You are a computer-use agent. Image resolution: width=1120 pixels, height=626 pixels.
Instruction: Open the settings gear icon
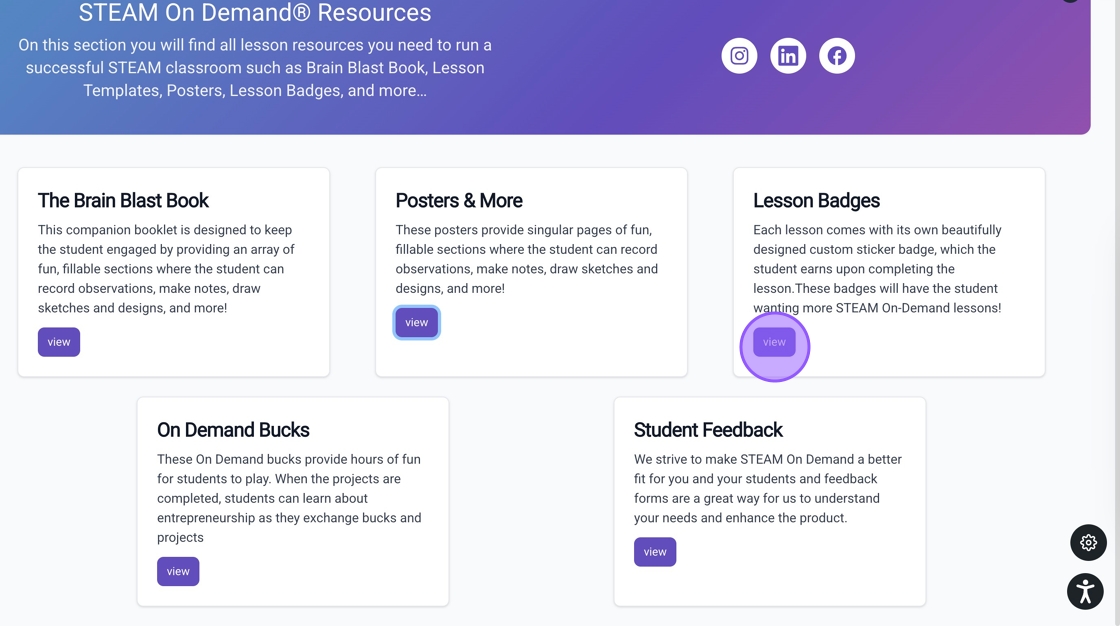pyautogui.click(x=1088, y=543)
